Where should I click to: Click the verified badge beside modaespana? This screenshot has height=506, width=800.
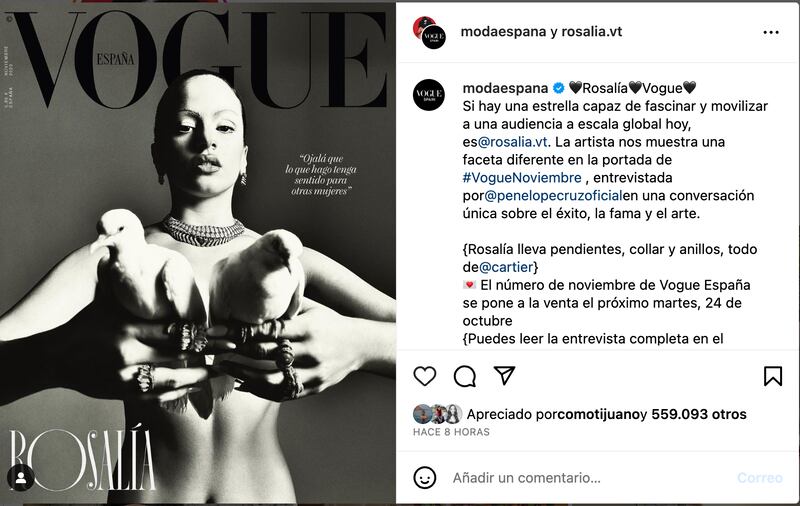pos(559,88)
